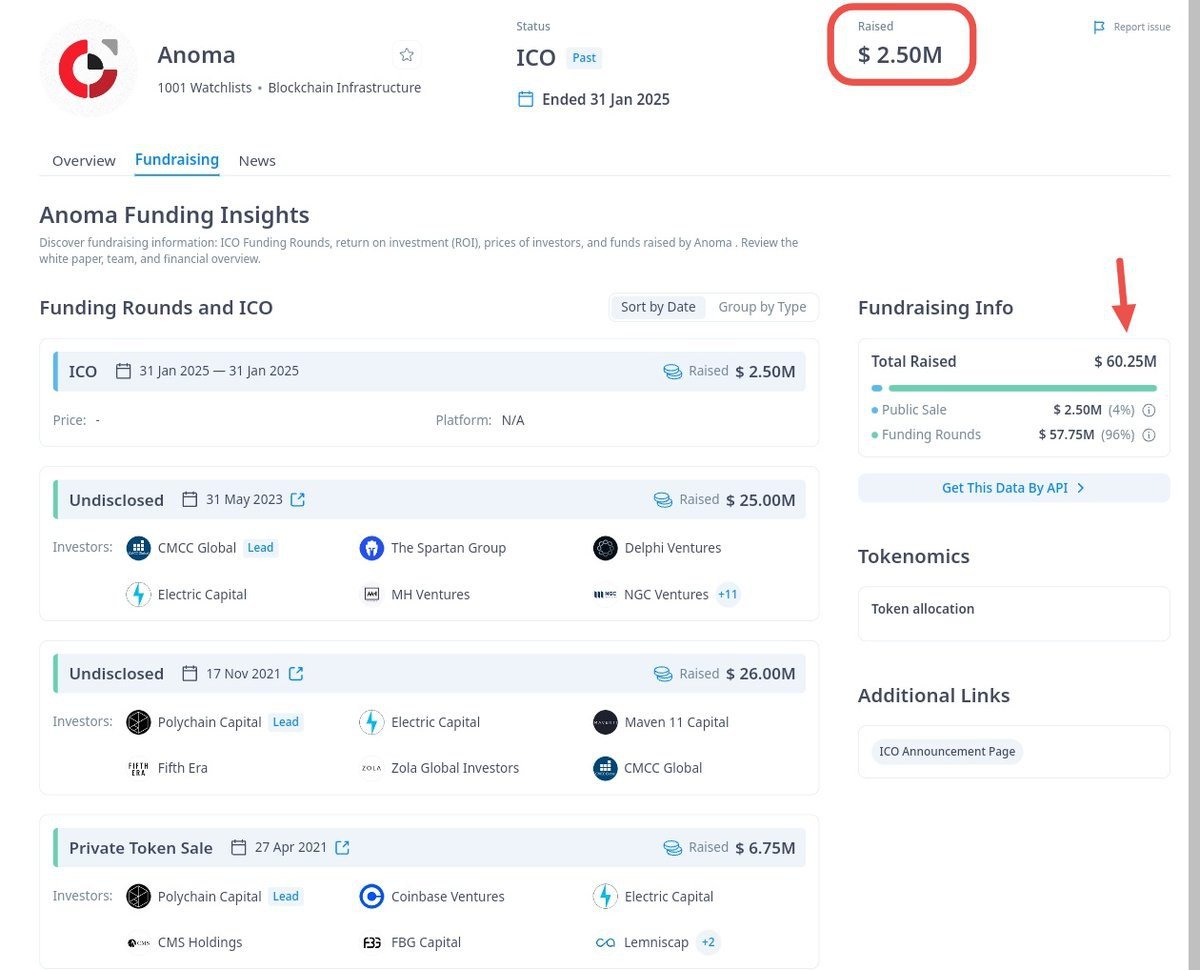Switch to the Overview tab
The width and height of the screenshot is (1200, 970).
pos(83,160)
